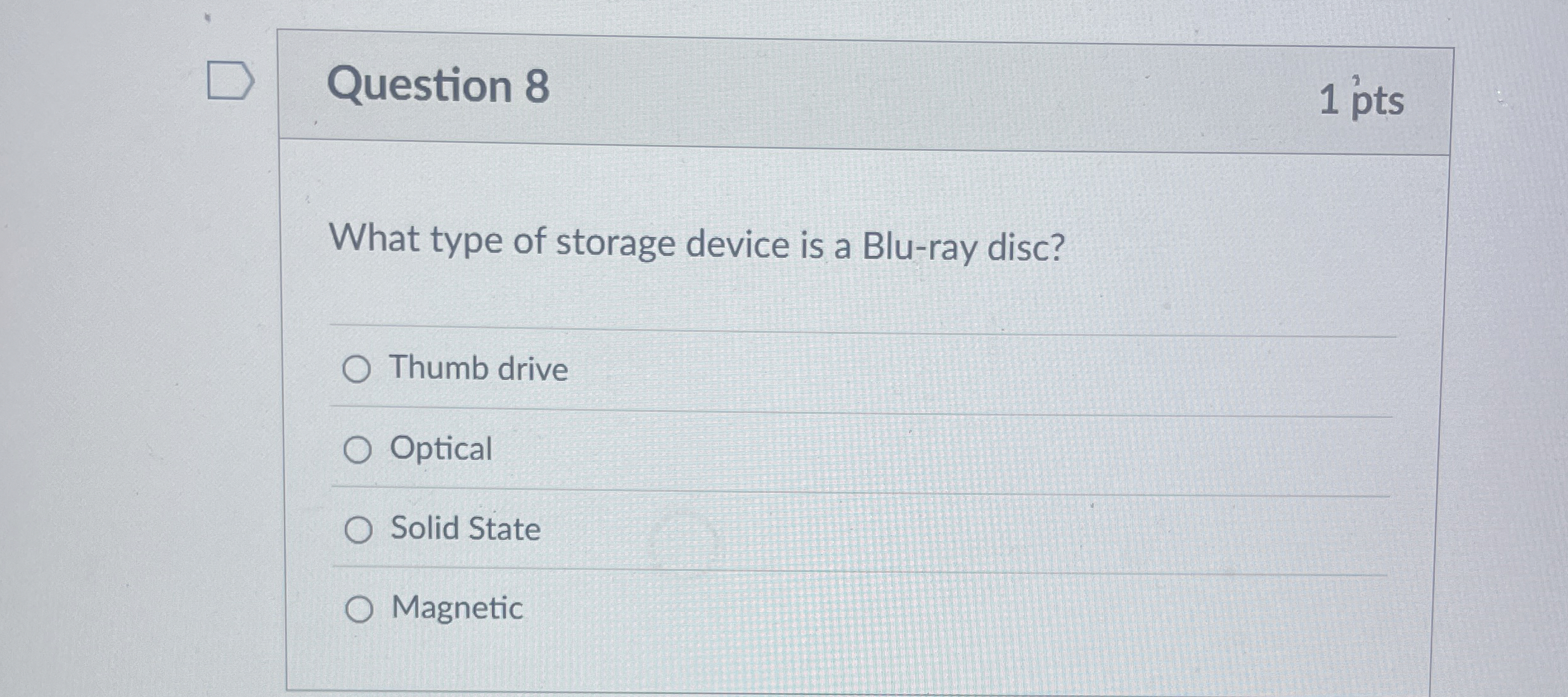Choose Solid State as the answer
The width and height of the screenshot is (1568, 697).
coord(358,531)
